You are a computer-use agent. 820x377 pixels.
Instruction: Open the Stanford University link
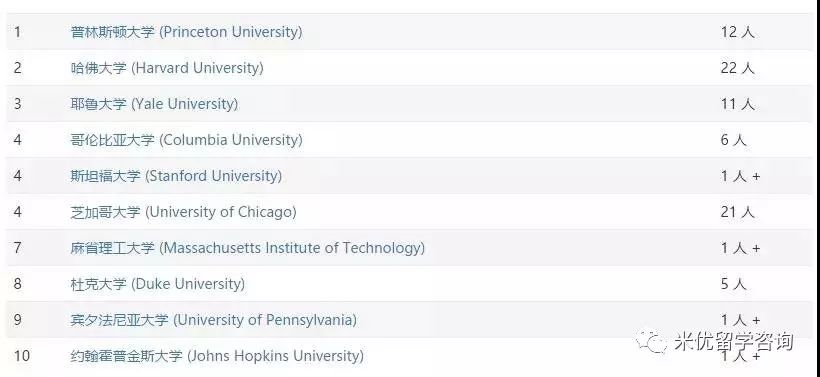[x=176, y=176]
